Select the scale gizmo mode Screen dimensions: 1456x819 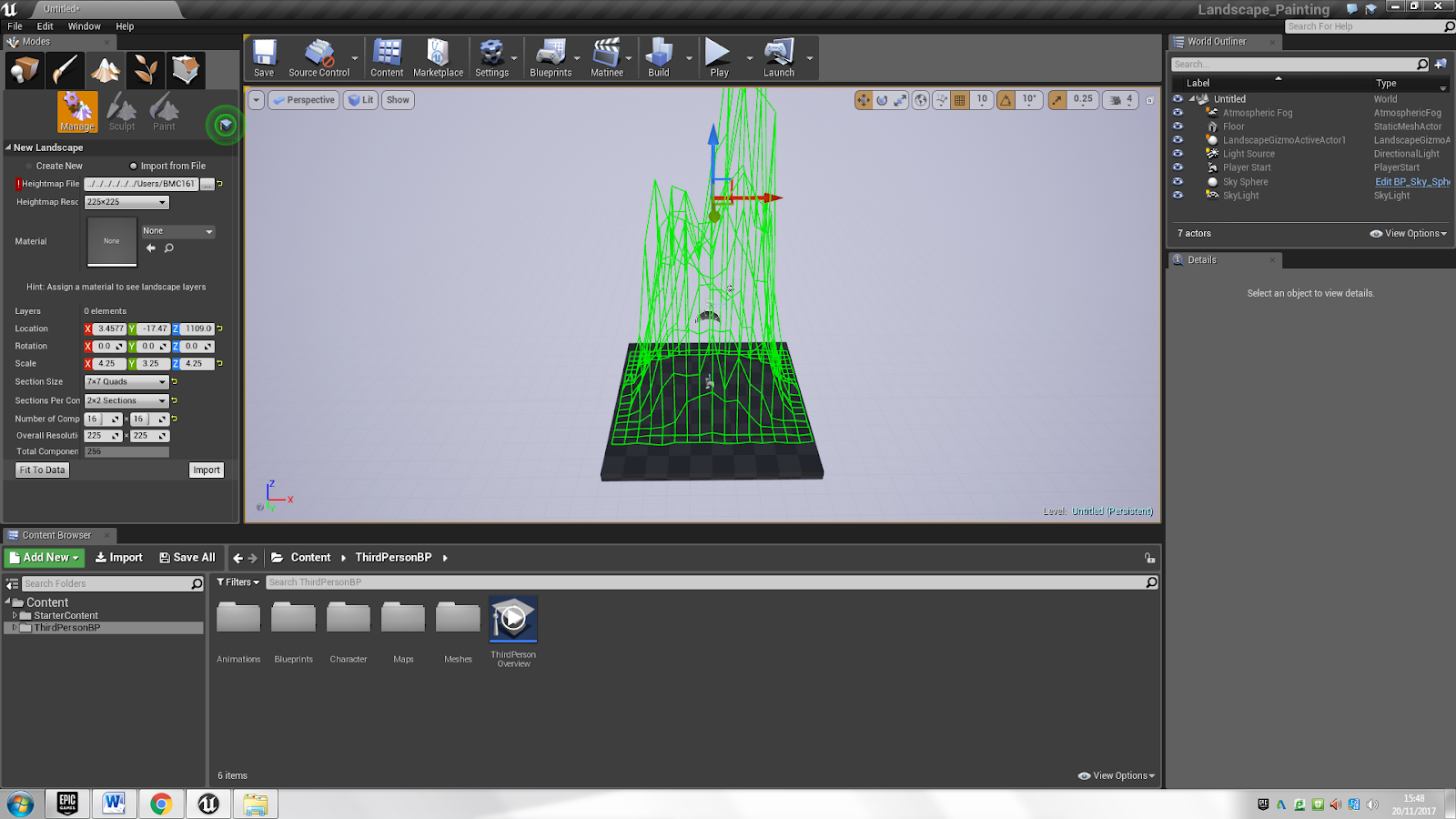point(900,100)
